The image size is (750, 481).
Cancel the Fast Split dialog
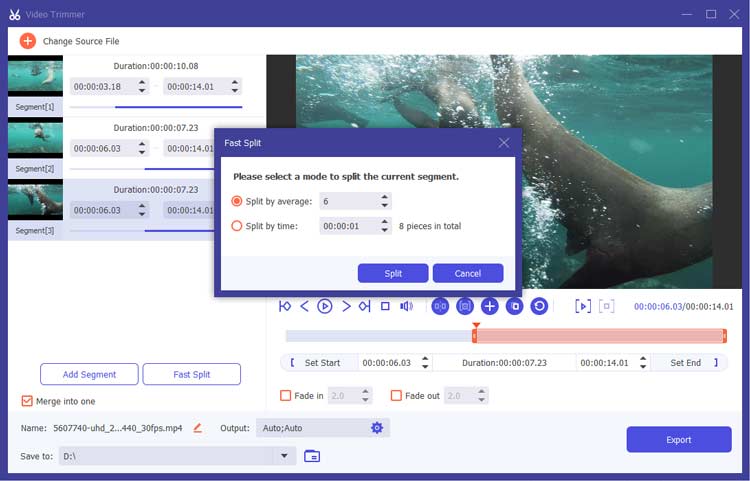click(468, 273)
